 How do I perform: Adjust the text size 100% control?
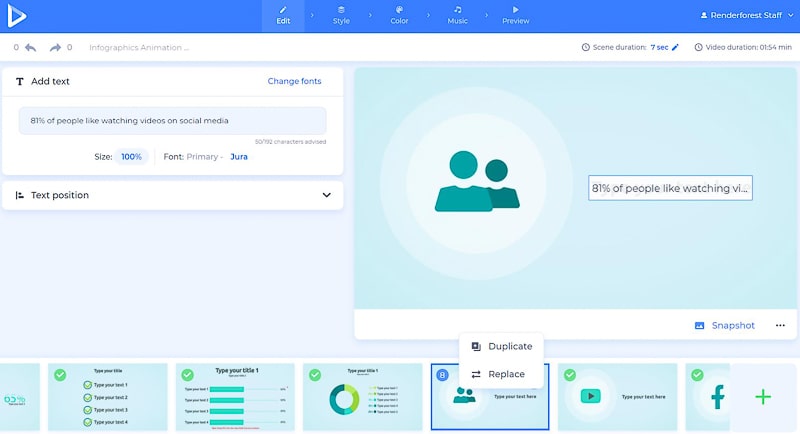[131, 156]
